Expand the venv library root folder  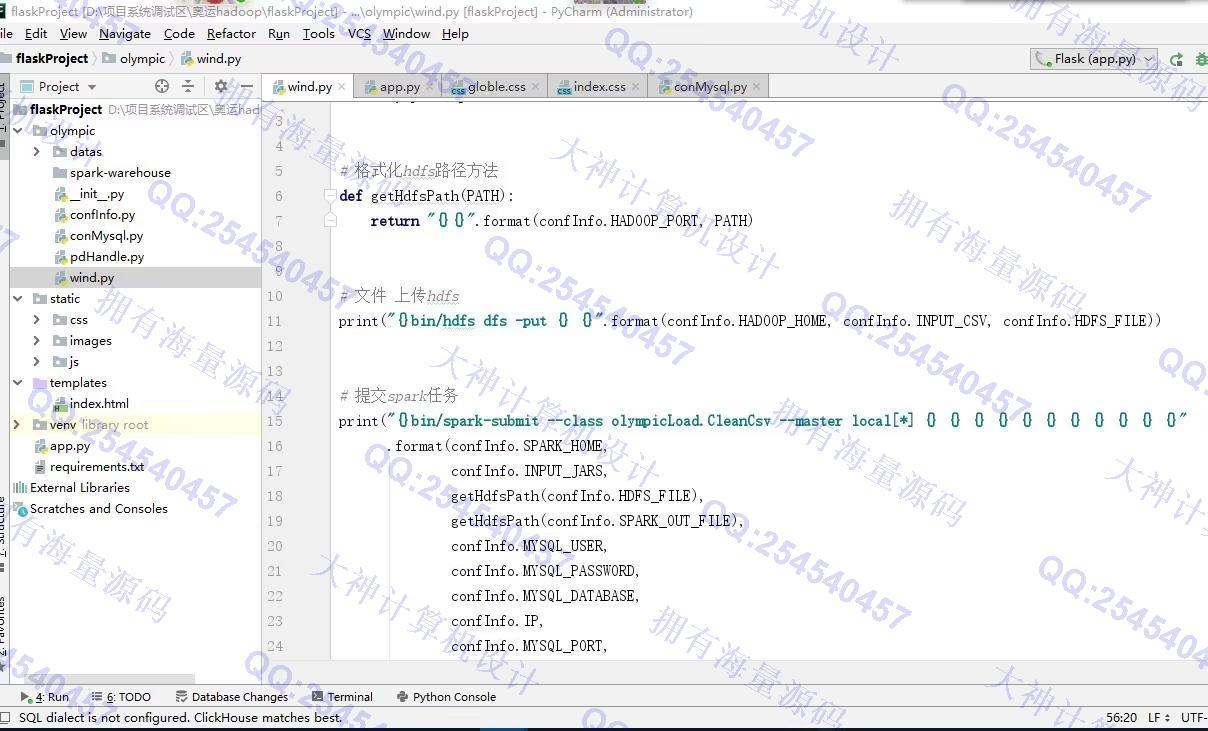click(x=18, y=424)
